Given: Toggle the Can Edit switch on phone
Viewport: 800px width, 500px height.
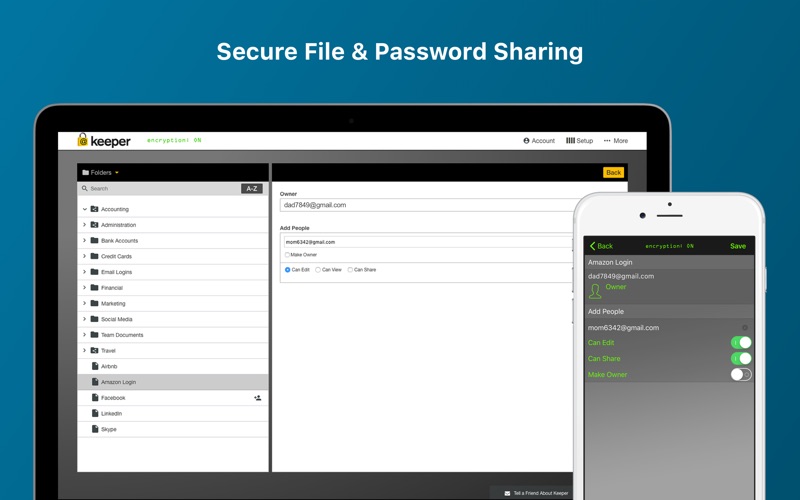Looking at the screenshot, I should coord(741,342).
